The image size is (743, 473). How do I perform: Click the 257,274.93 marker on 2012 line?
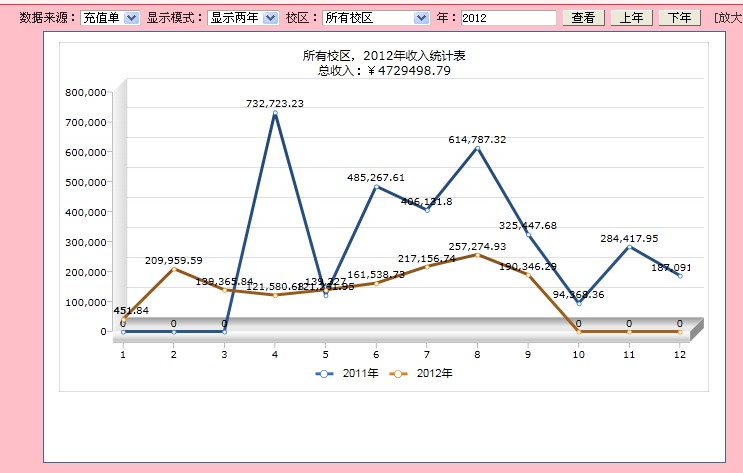[478, 255]
